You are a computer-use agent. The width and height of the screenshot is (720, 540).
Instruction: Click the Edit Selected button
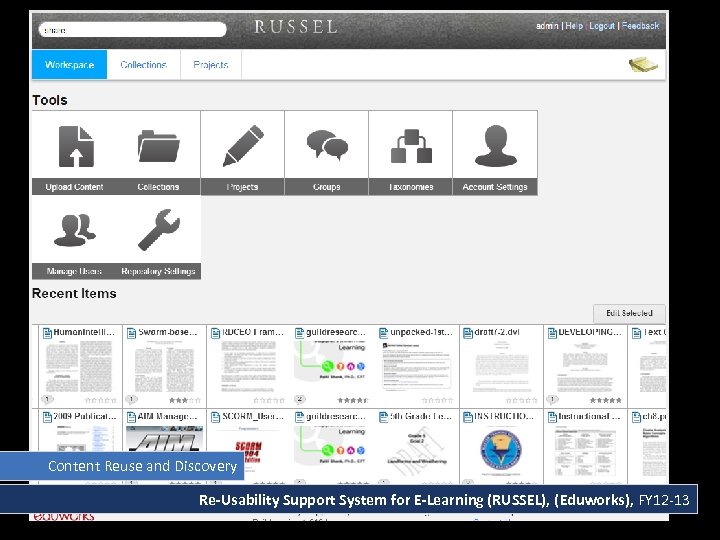[629, 313]
